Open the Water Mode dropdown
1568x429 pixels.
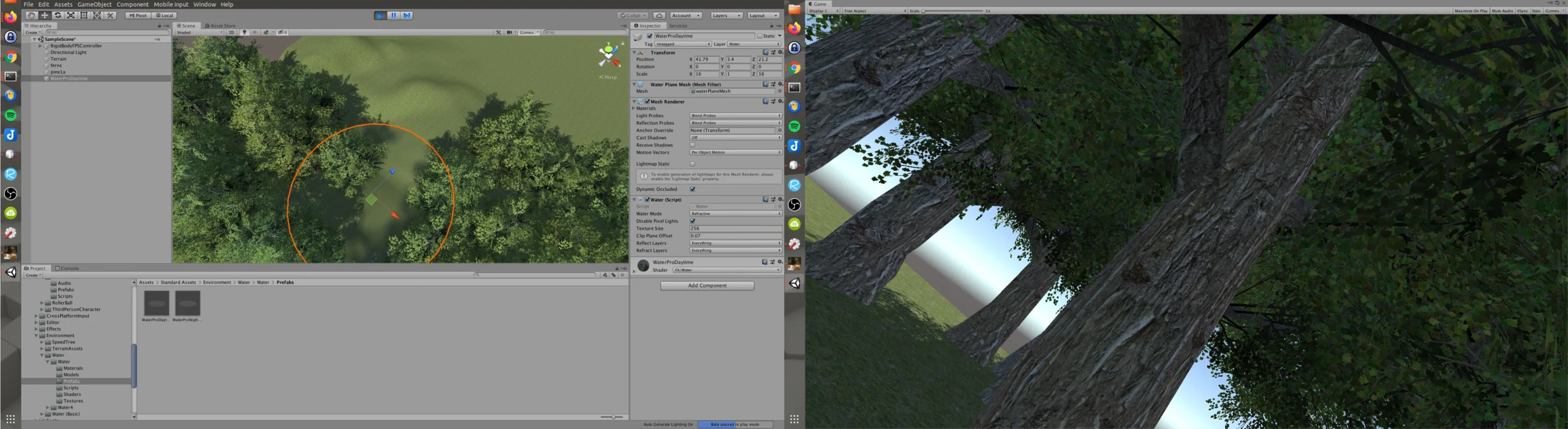click(x=735, y=214)
